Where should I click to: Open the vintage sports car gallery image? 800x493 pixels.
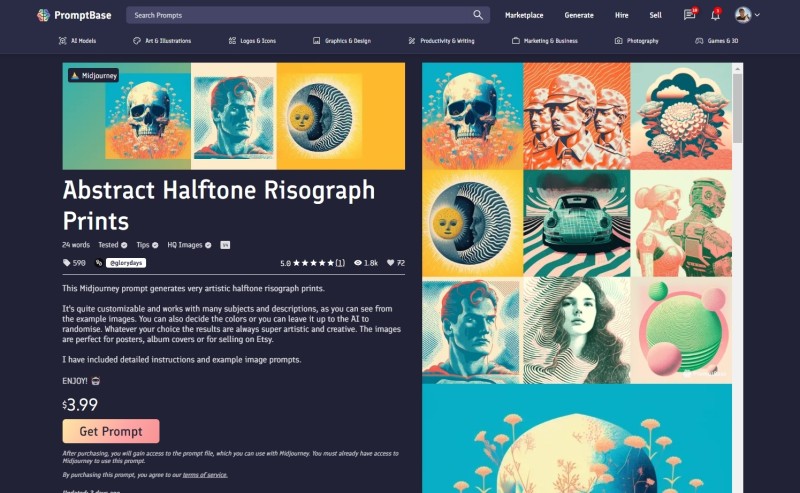(577, 223)
